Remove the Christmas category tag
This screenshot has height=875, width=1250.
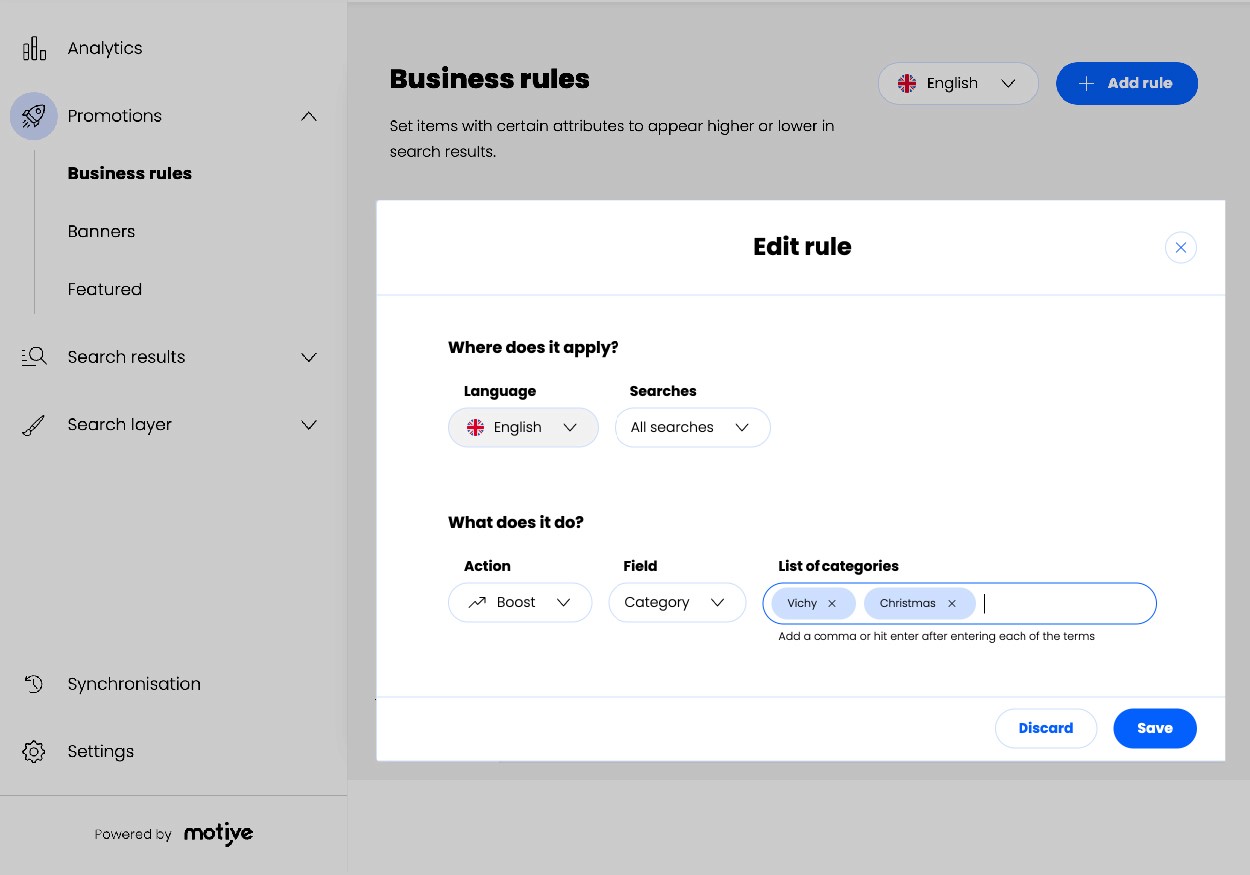pos(952,604)
